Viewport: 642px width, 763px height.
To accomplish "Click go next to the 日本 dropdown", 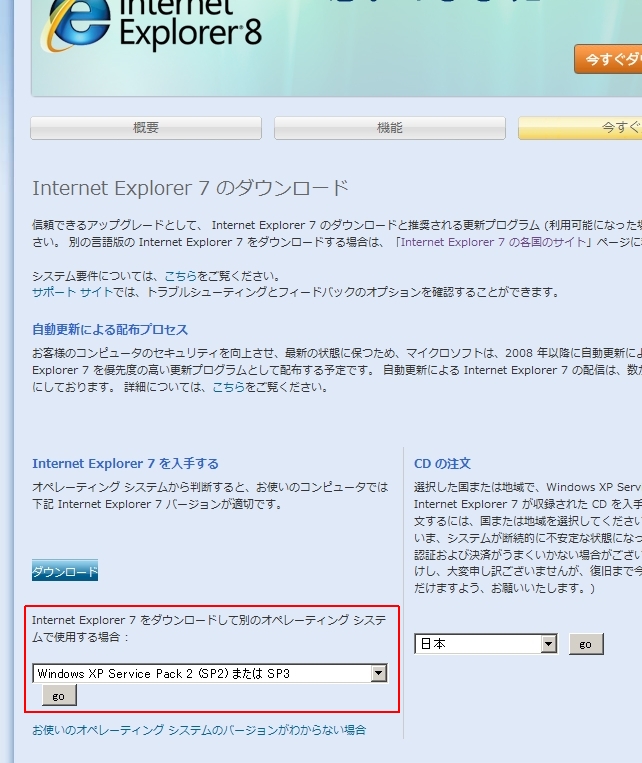I will click(x=586, y=644).
